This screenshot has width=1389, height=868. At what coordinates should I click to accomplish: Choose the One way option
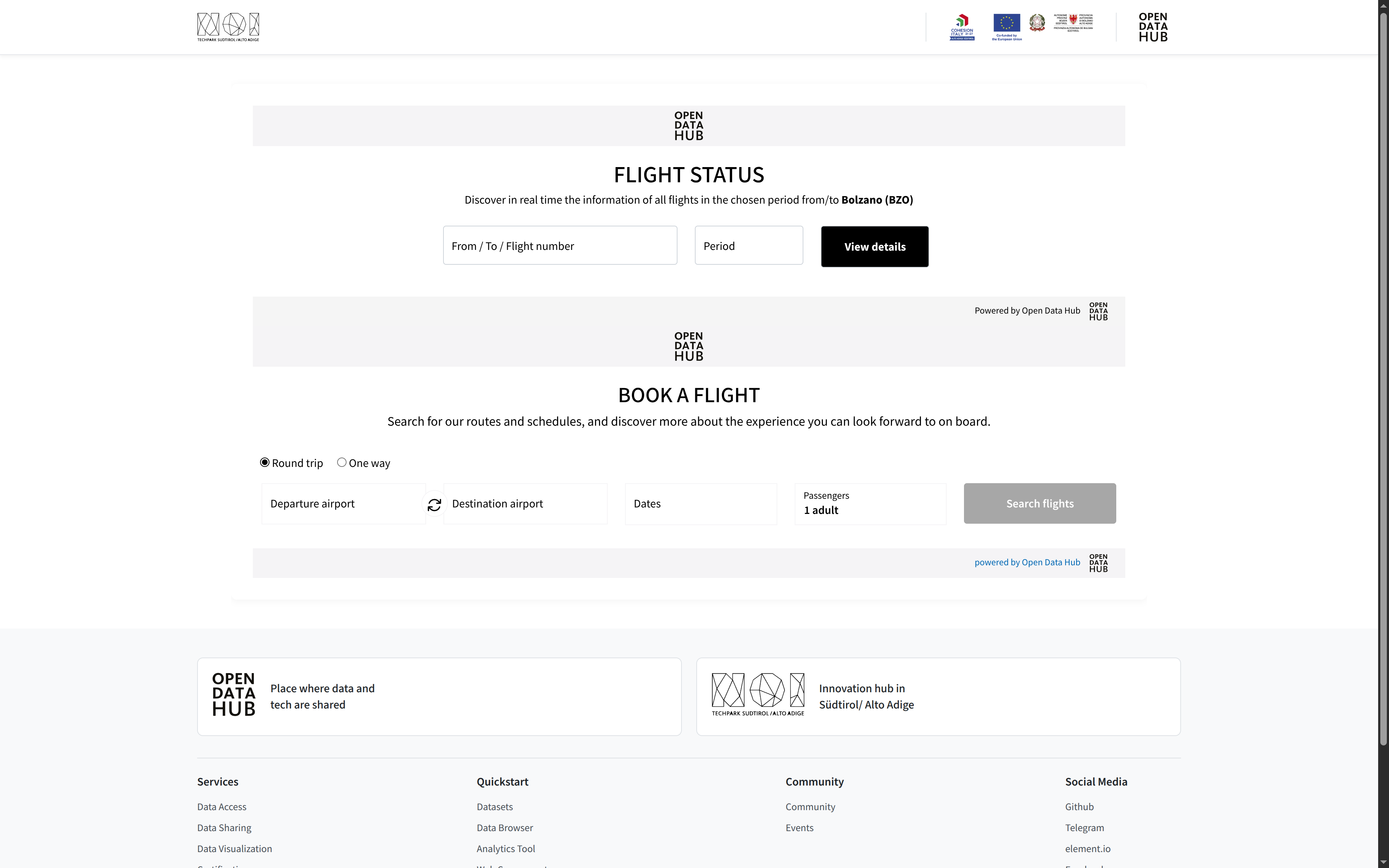click(342, 462)
